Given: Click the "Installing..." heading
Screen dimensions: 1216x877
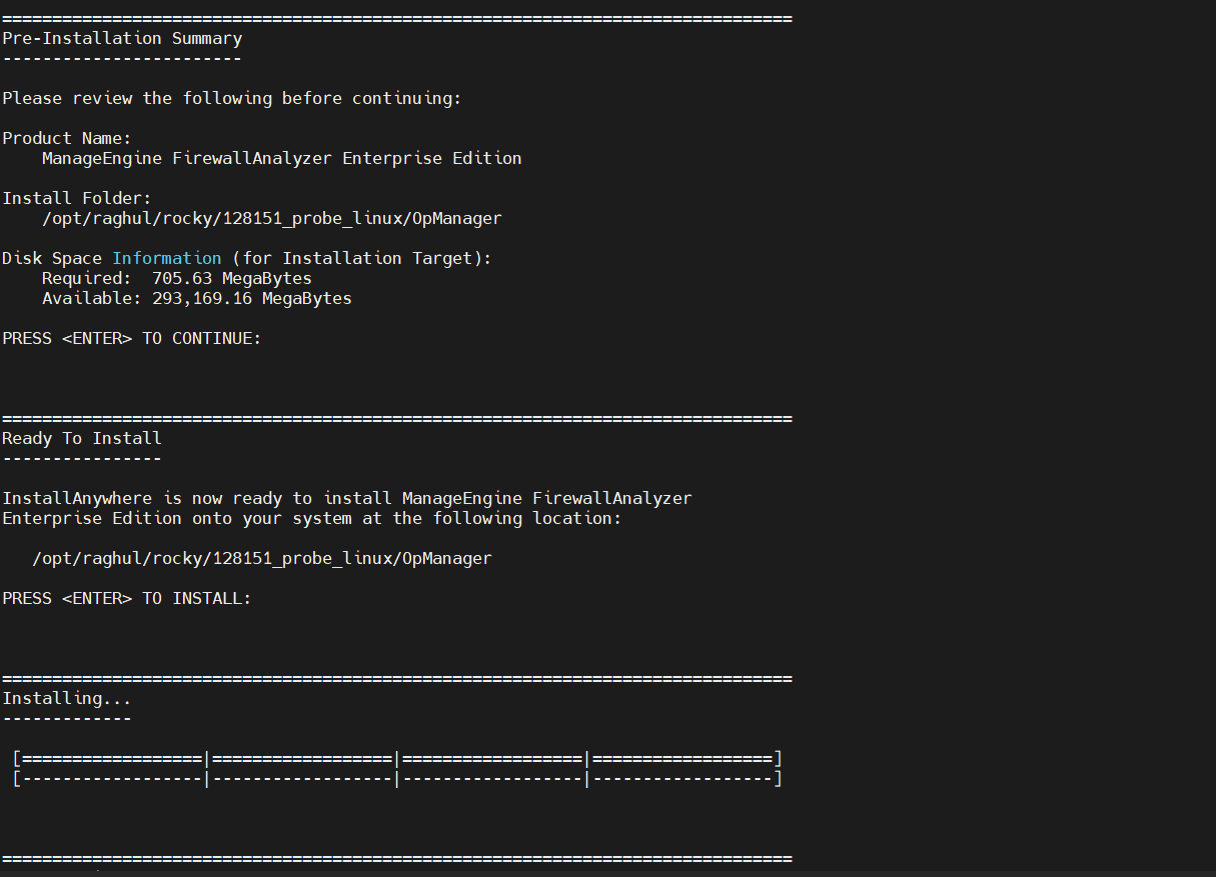Looking at the screenshot, I should (x=67, y=698).
